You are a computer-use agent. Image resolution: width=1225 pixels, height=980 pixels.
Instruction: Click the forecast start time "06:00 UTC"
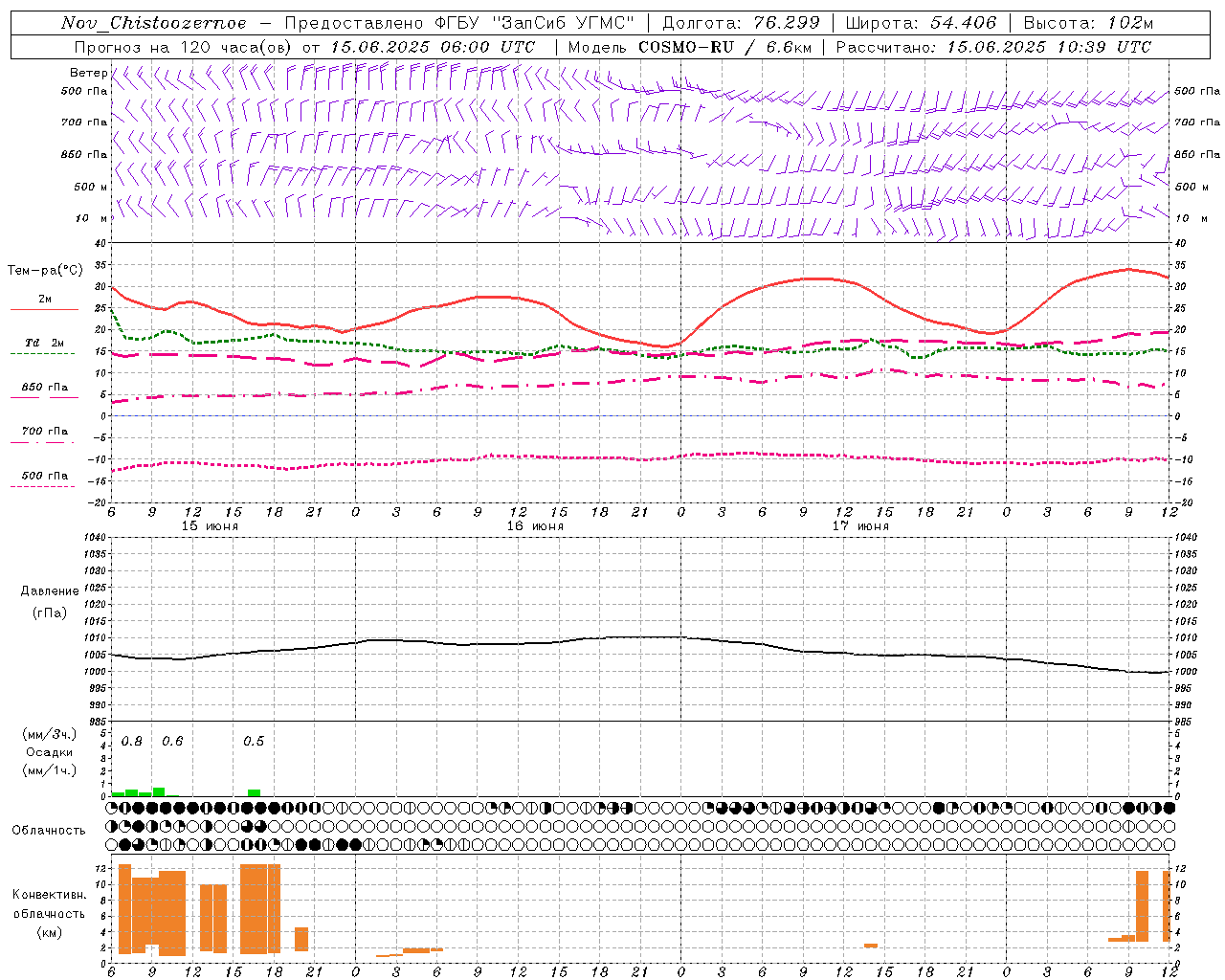(x=488, y=47)
